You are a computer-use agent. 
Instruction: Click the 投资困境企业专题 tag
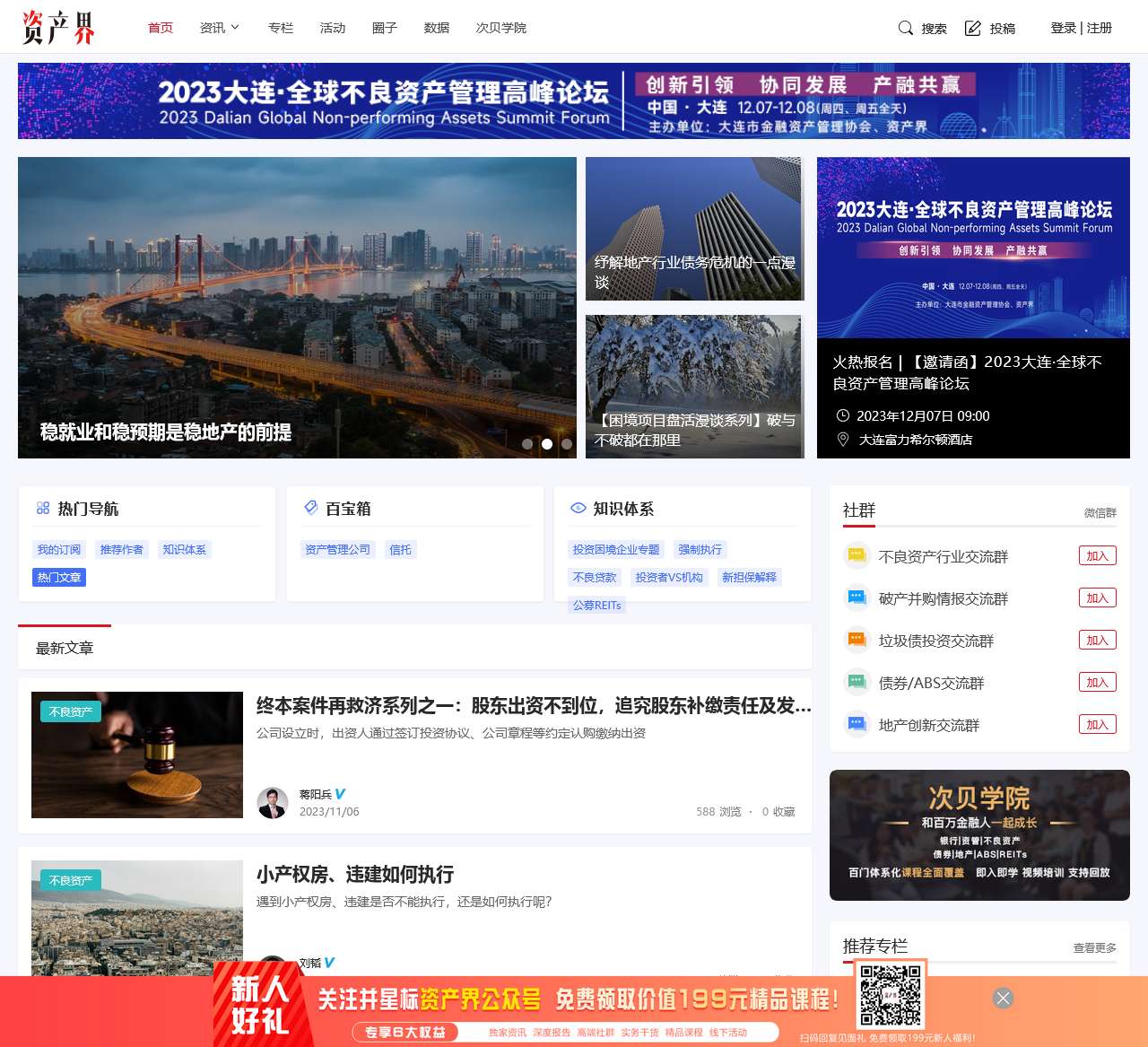click(x=616, y=550)
